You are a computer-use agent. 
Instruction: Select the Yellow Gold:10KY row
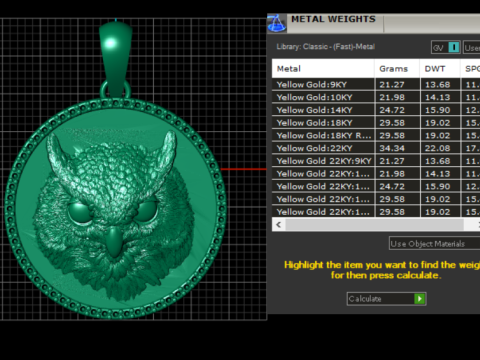pyautogui.click(x=376, y=97)
